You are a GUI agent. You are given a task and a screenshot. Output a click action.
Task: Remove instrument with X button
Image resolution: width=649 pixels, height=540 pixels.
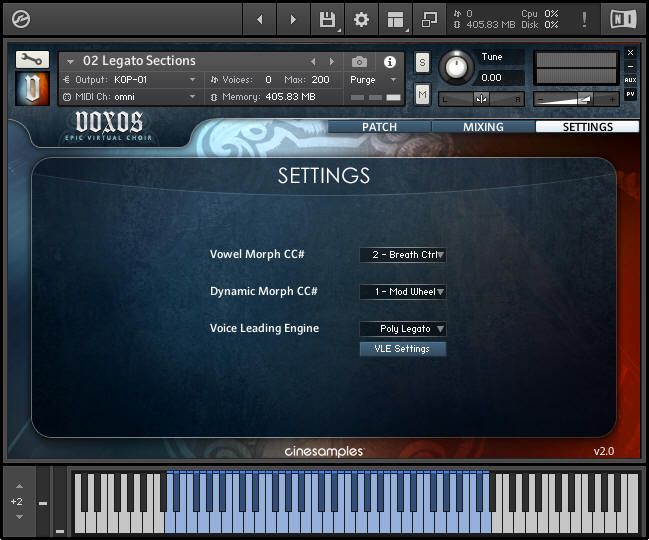[x=630, y=53]
